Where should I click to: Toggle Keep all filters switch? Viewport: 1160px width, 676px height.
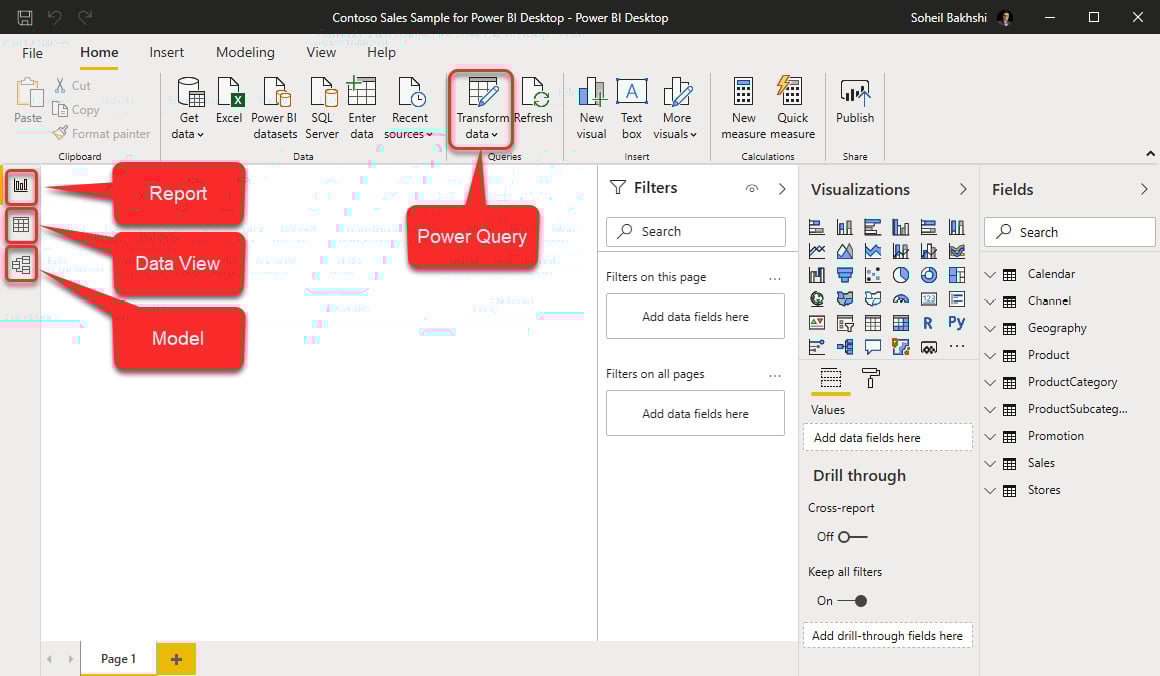[852, 601]
